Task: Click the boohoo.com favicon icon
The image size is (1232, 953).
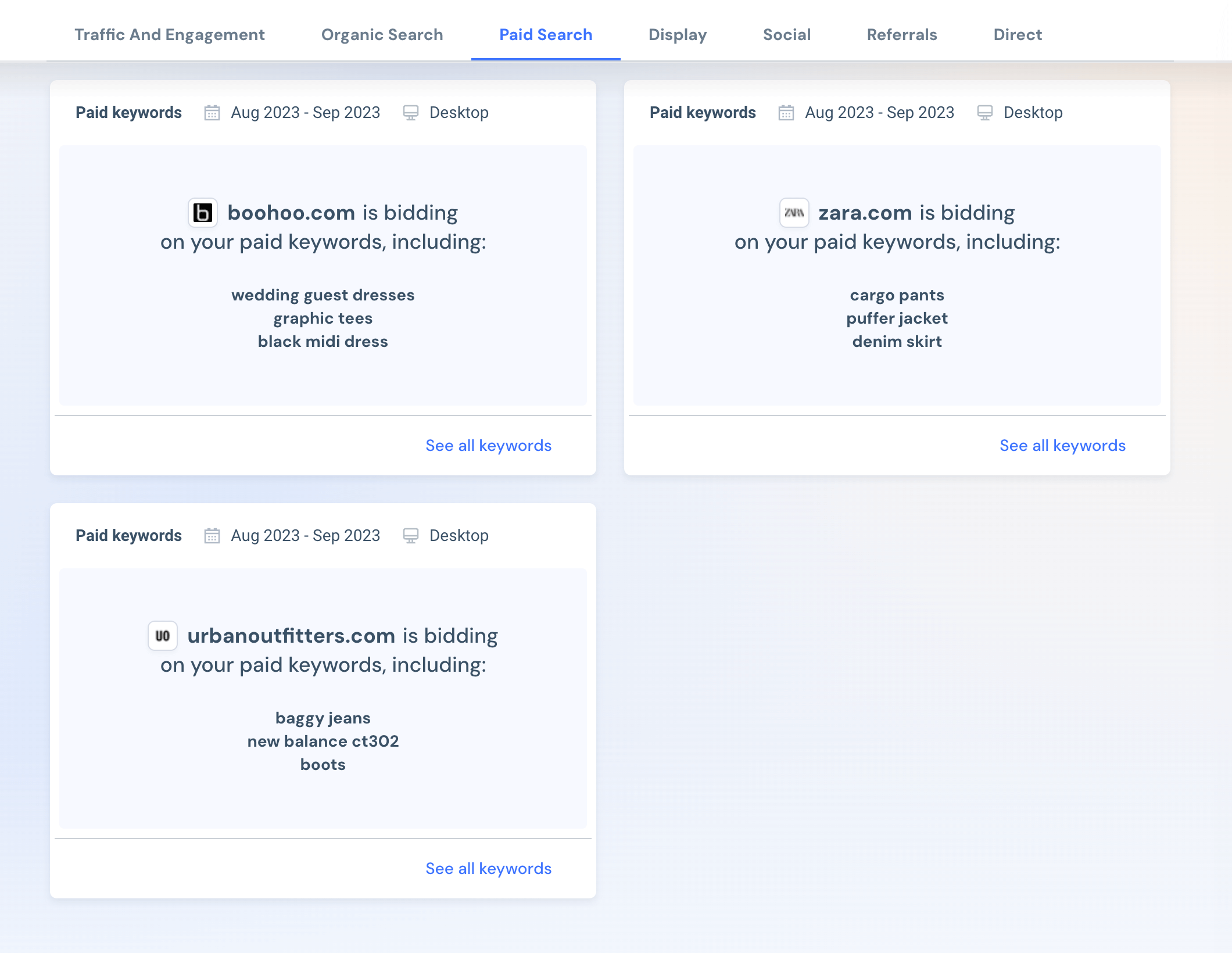Action: [x=203, y=213]
